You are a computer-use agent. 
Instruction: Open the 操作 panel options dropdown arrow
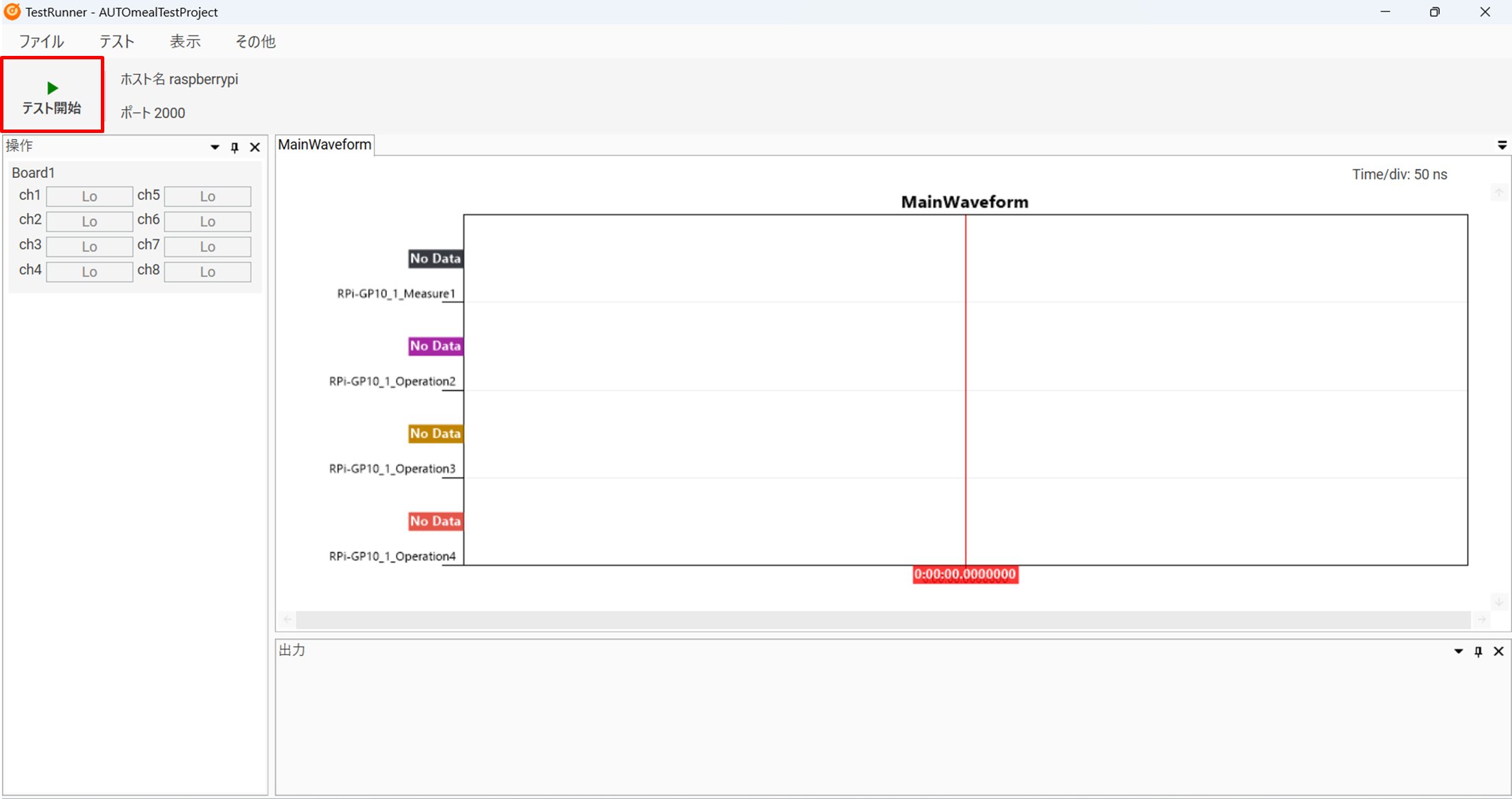tap(215, 147)
